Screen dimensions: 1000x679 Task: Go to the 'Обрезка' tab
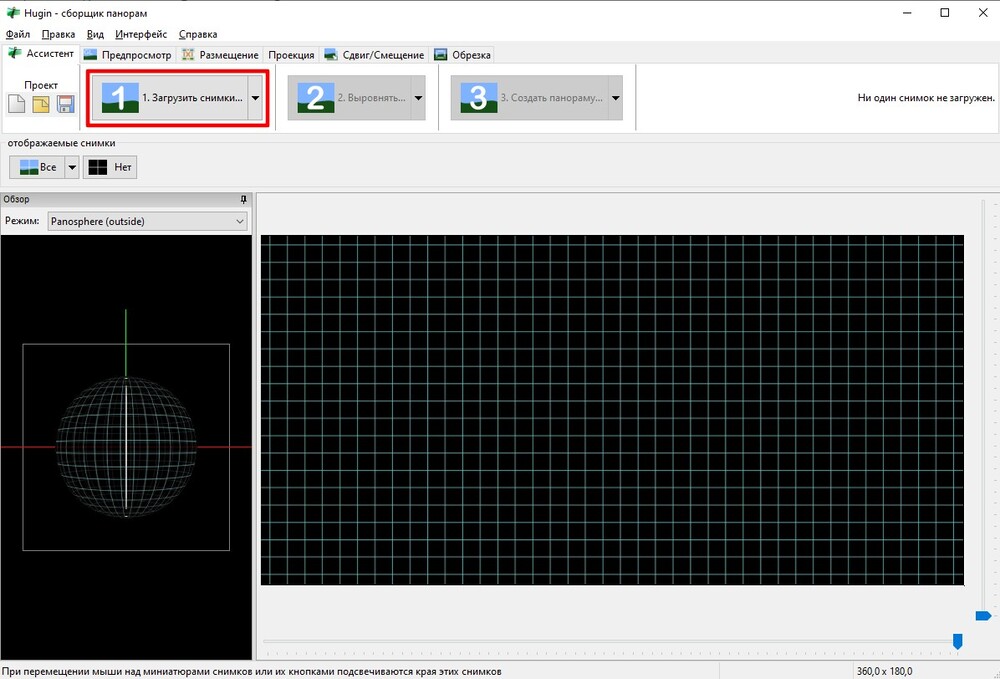pyautogui.click(x=463, y=55)
